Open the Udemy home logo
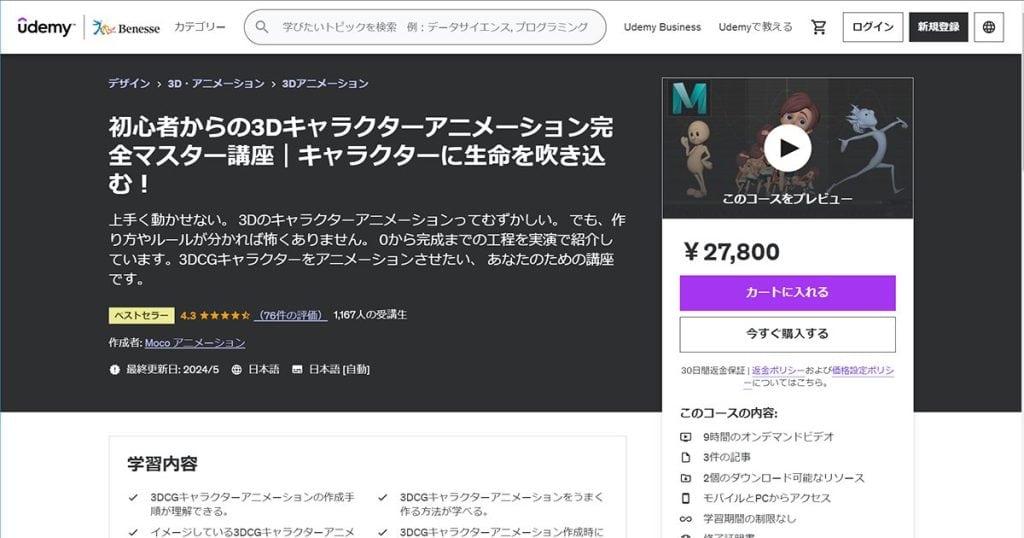This screenshot has width=1024, height=538. [46, 27]
